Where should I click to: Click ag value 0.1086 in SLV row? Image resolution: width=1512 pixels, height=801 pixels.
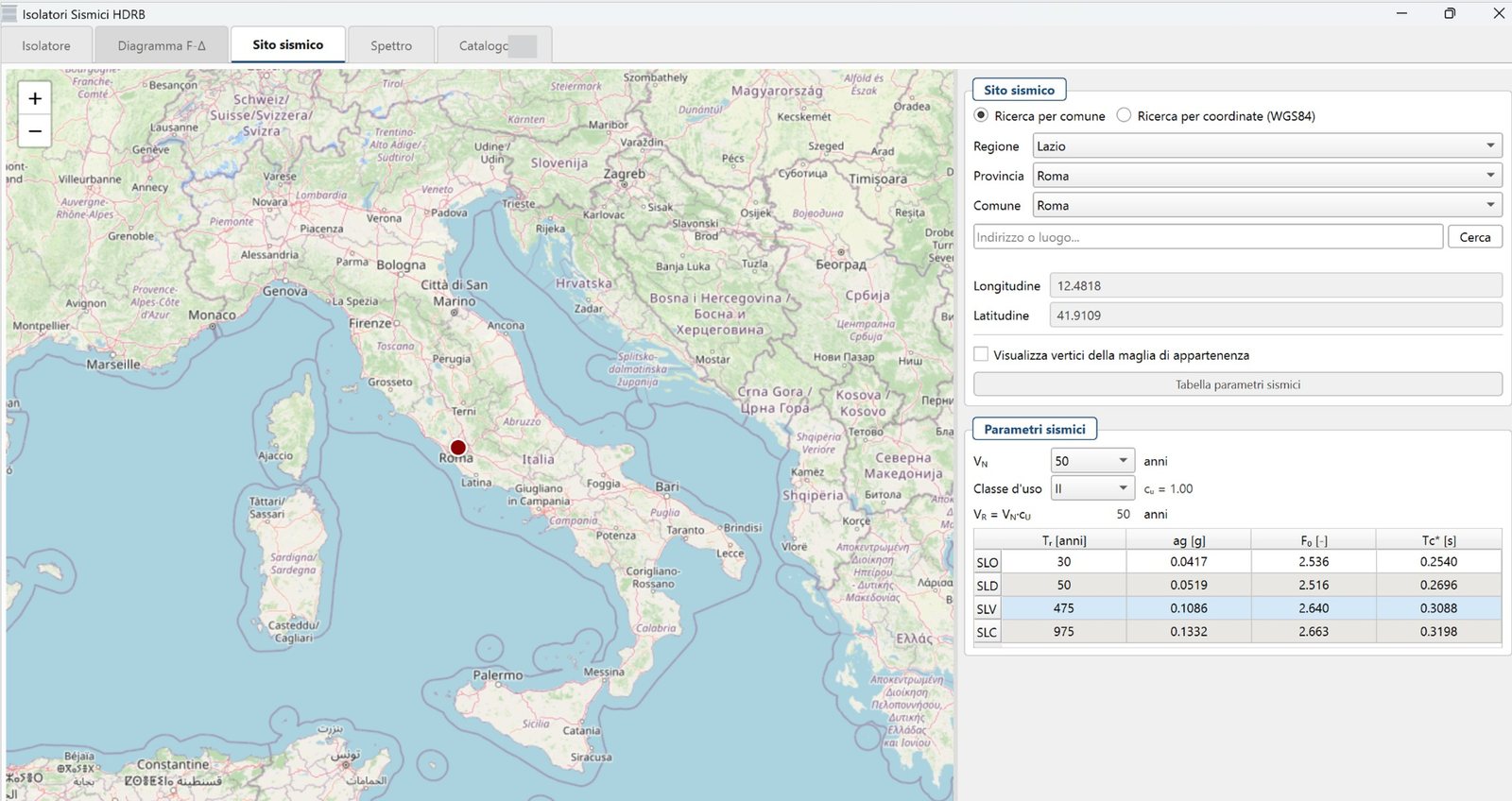coord(1189,608)
